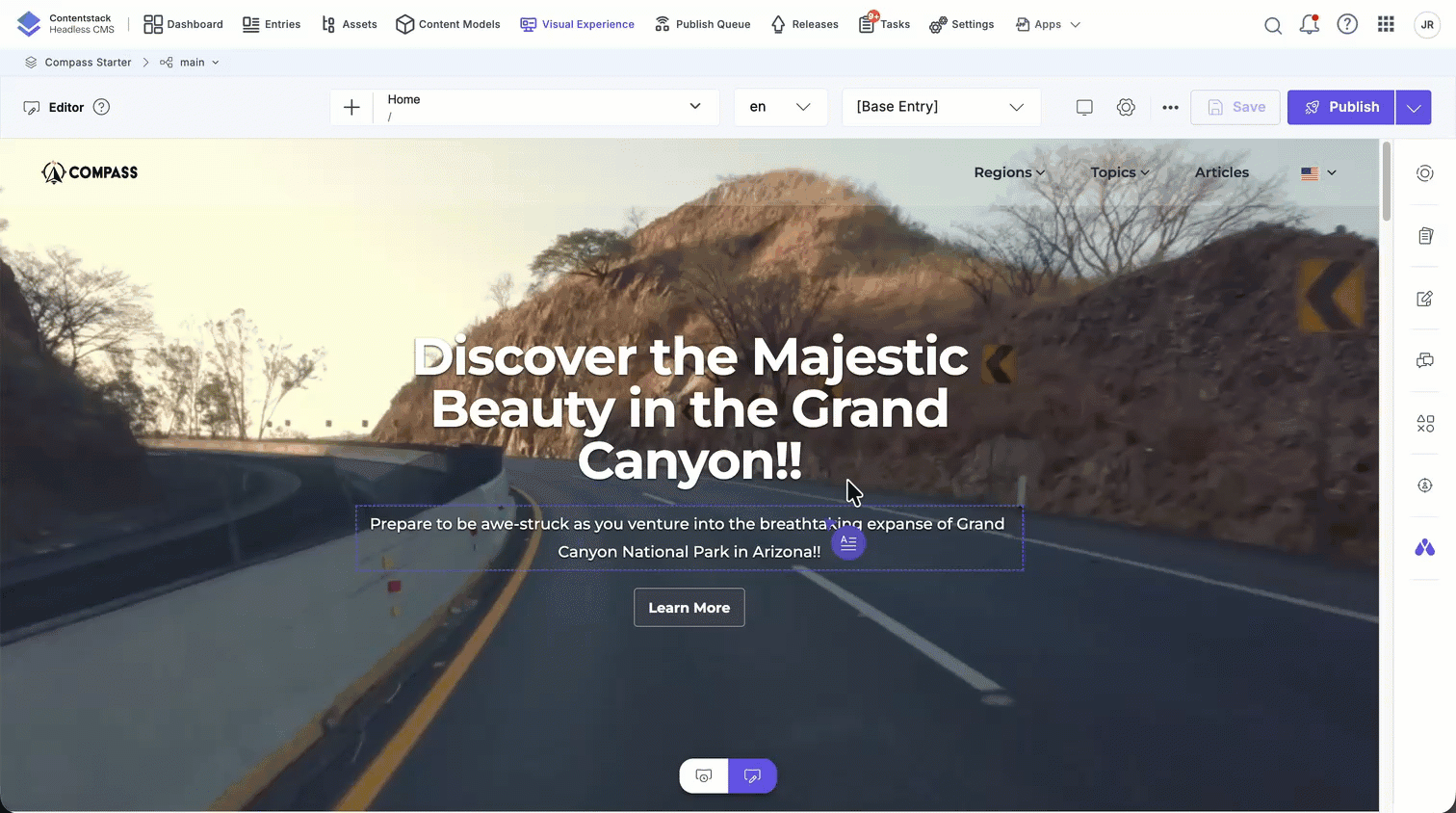Open the Settings page
This screenshot has width=1456, height=813.
tap(961, 24)
